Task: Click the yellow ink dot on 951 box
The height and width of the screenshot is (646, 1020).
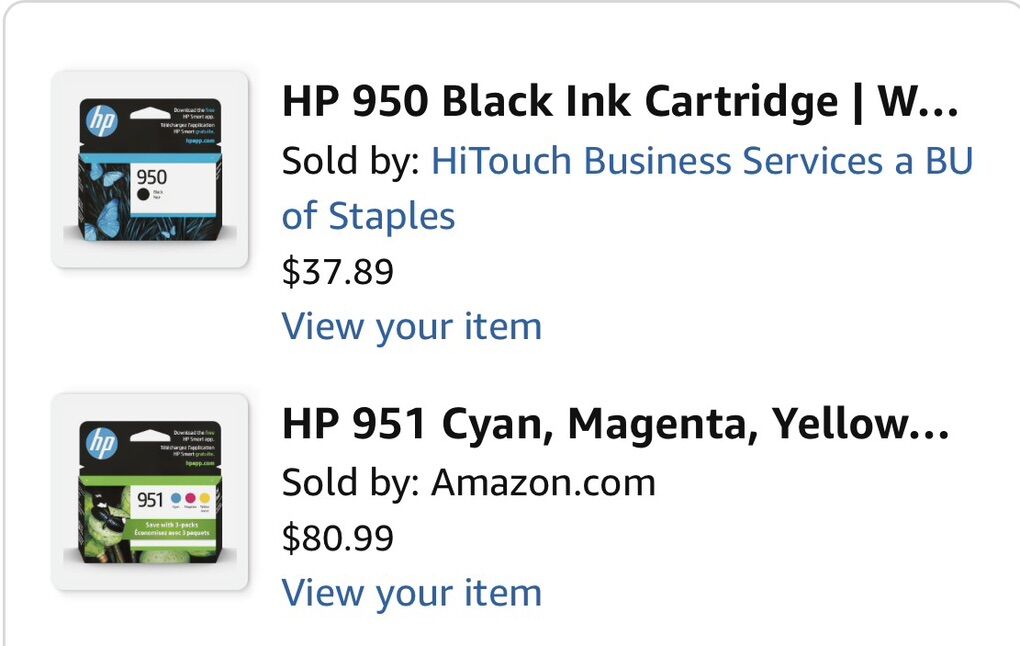Action: pos(205,497)
